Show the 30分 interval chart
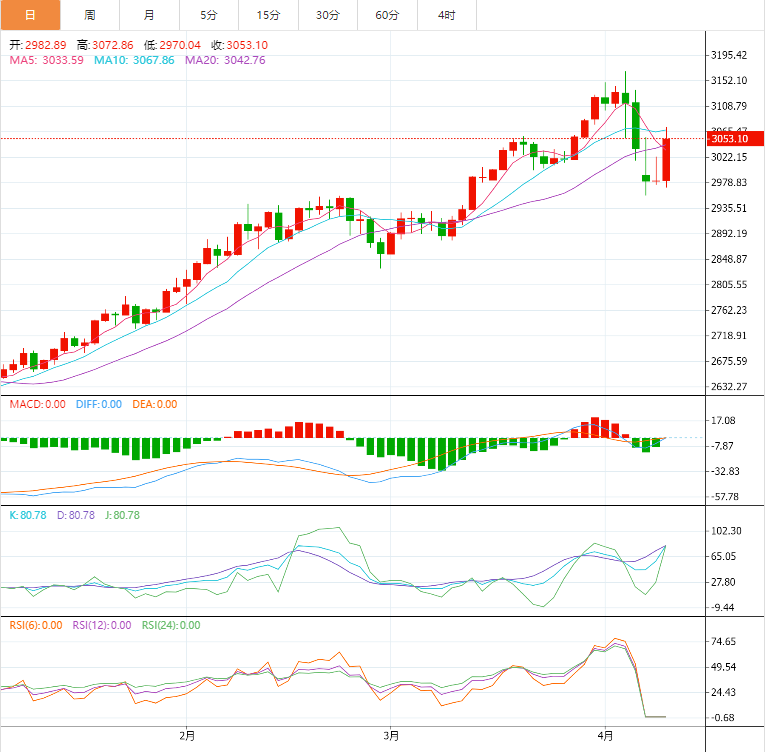This screenshot has width=766, height=752. coord(327,15)
